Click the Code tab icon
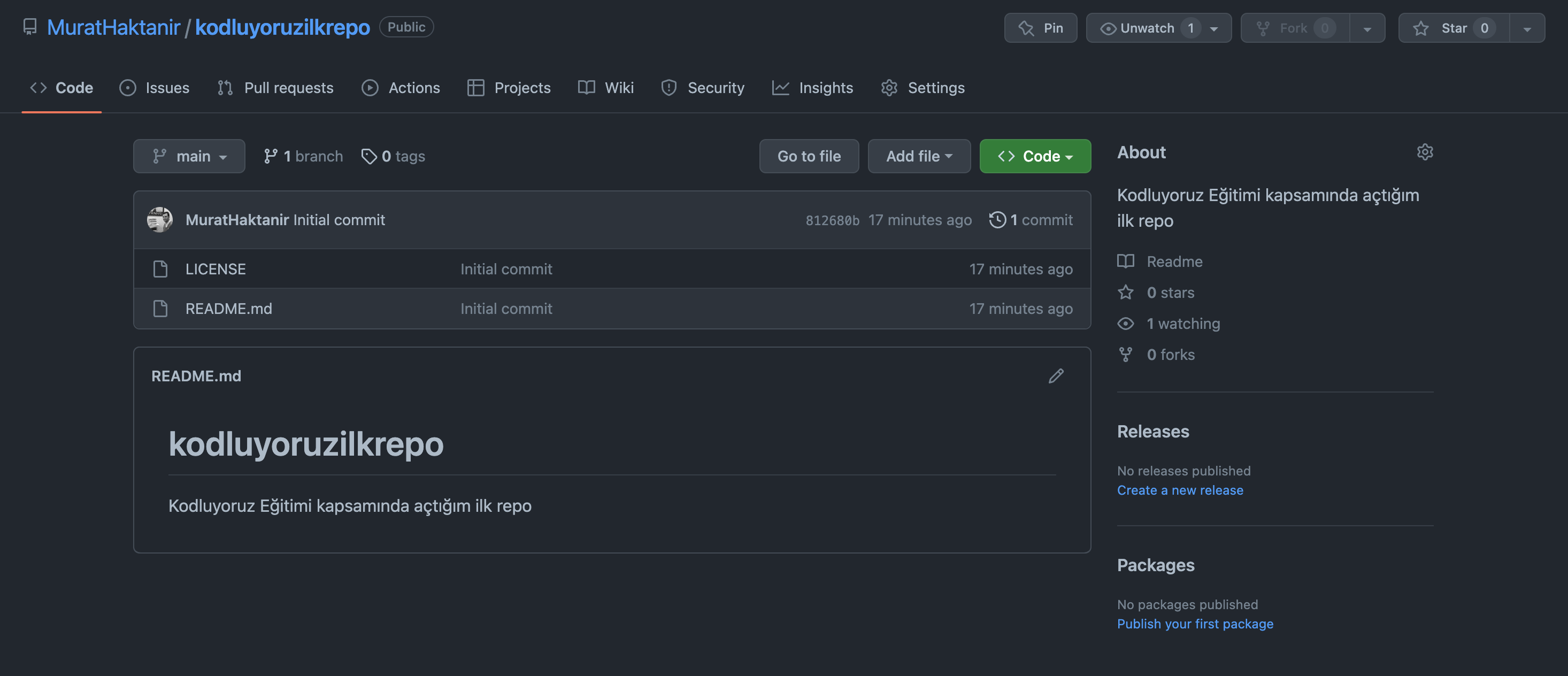1568x676 pixels. point(37,88)
